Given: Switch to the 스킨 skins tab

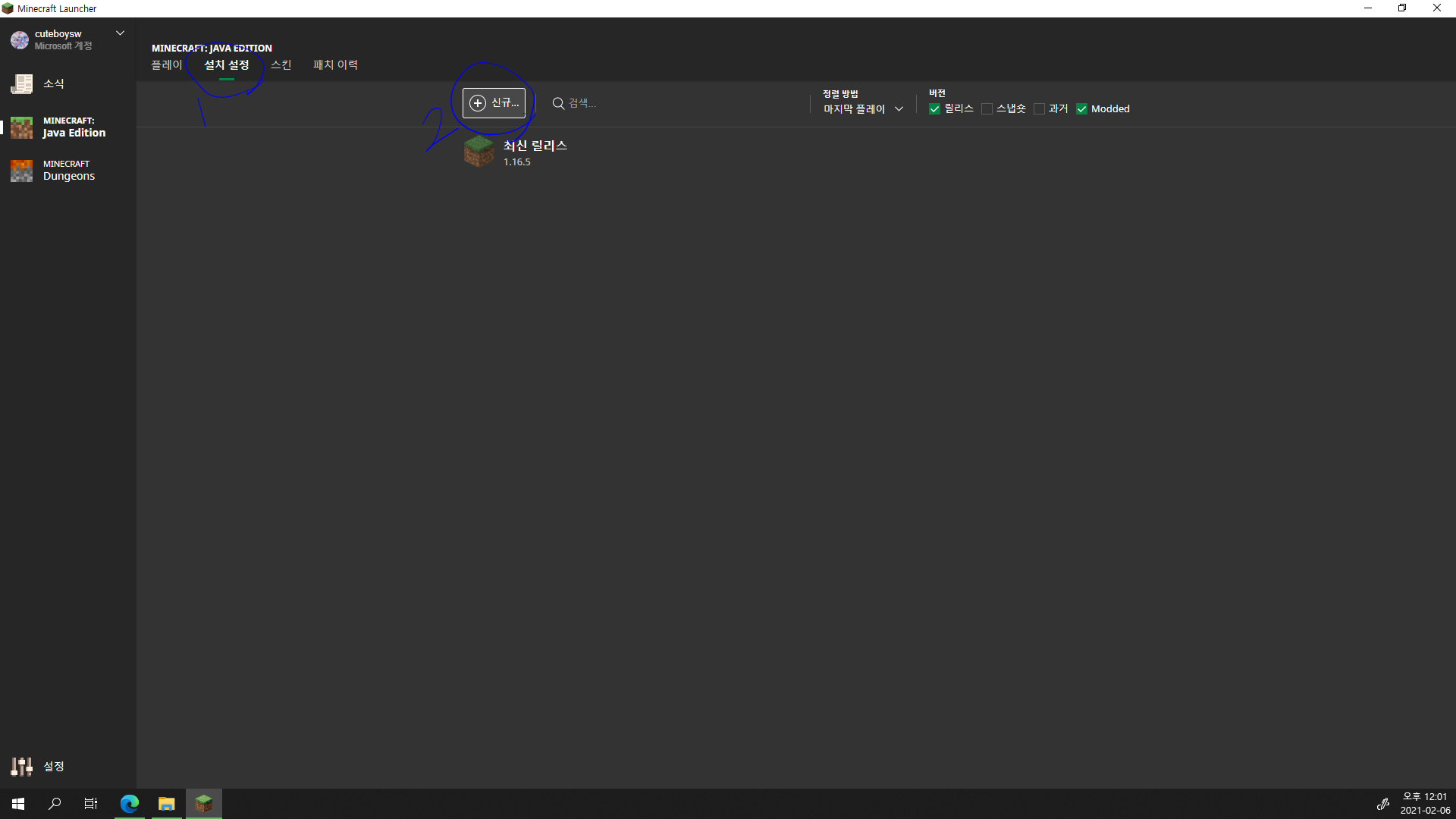Looking at the screenshot, I should [x=281, y=65].
